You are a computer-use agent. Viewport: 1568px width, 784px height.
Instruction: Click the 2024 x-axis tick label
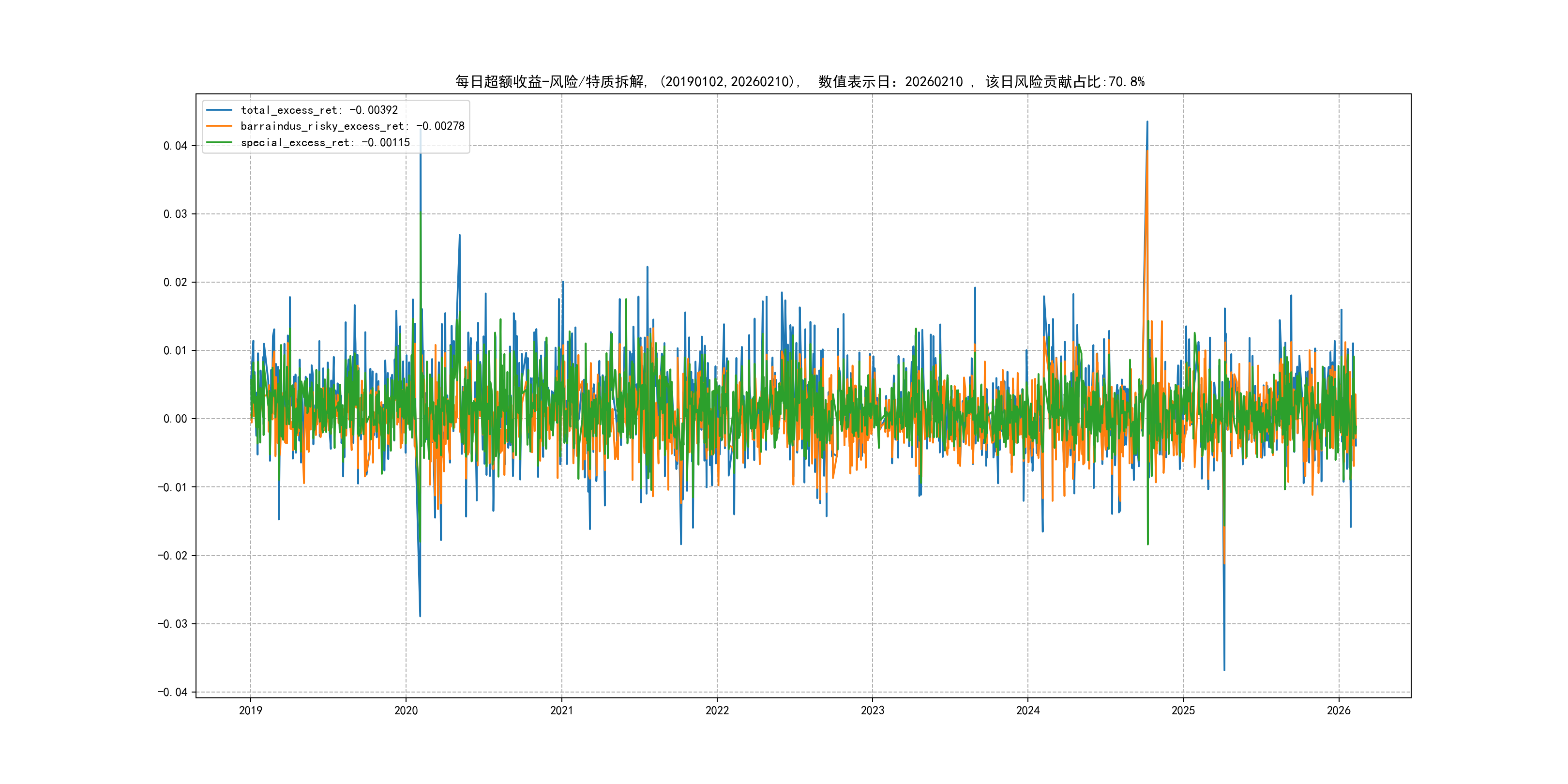[x=1028, y=710]
